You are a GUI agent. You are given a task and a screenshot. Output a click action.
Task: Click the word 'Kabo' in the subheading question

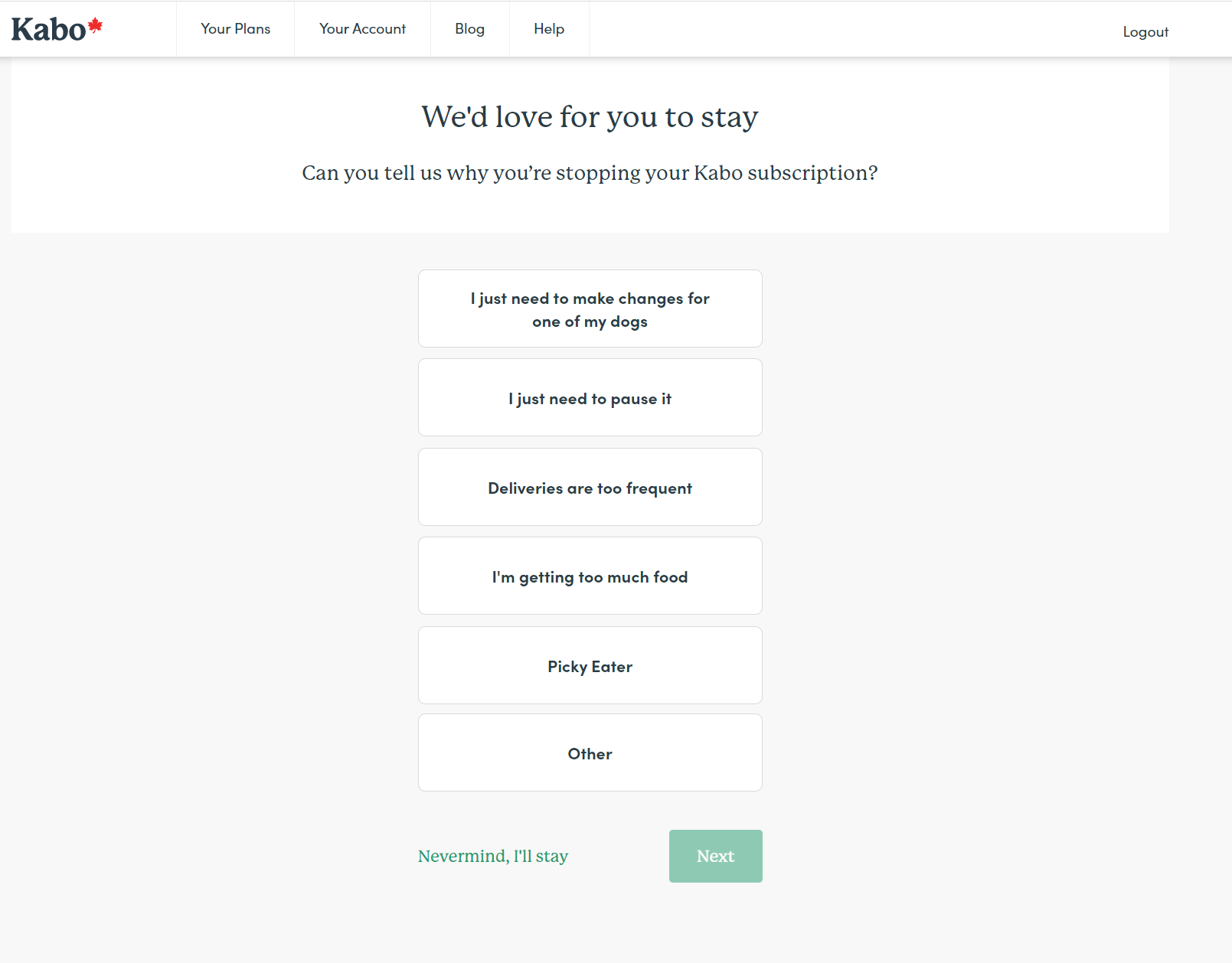717,173
